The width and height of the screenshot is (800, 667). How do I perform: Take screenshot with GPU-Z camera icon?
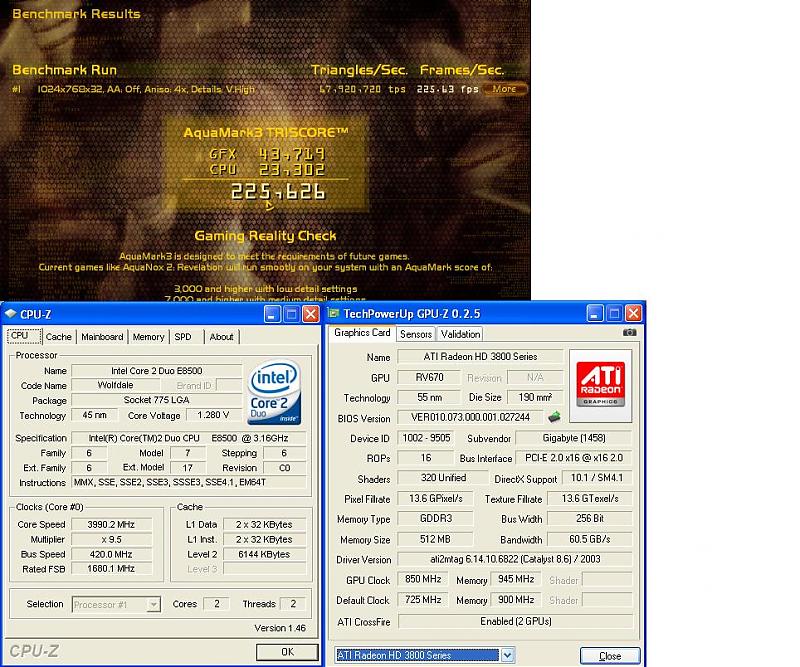pyautogui.click(x=630, y=332)
